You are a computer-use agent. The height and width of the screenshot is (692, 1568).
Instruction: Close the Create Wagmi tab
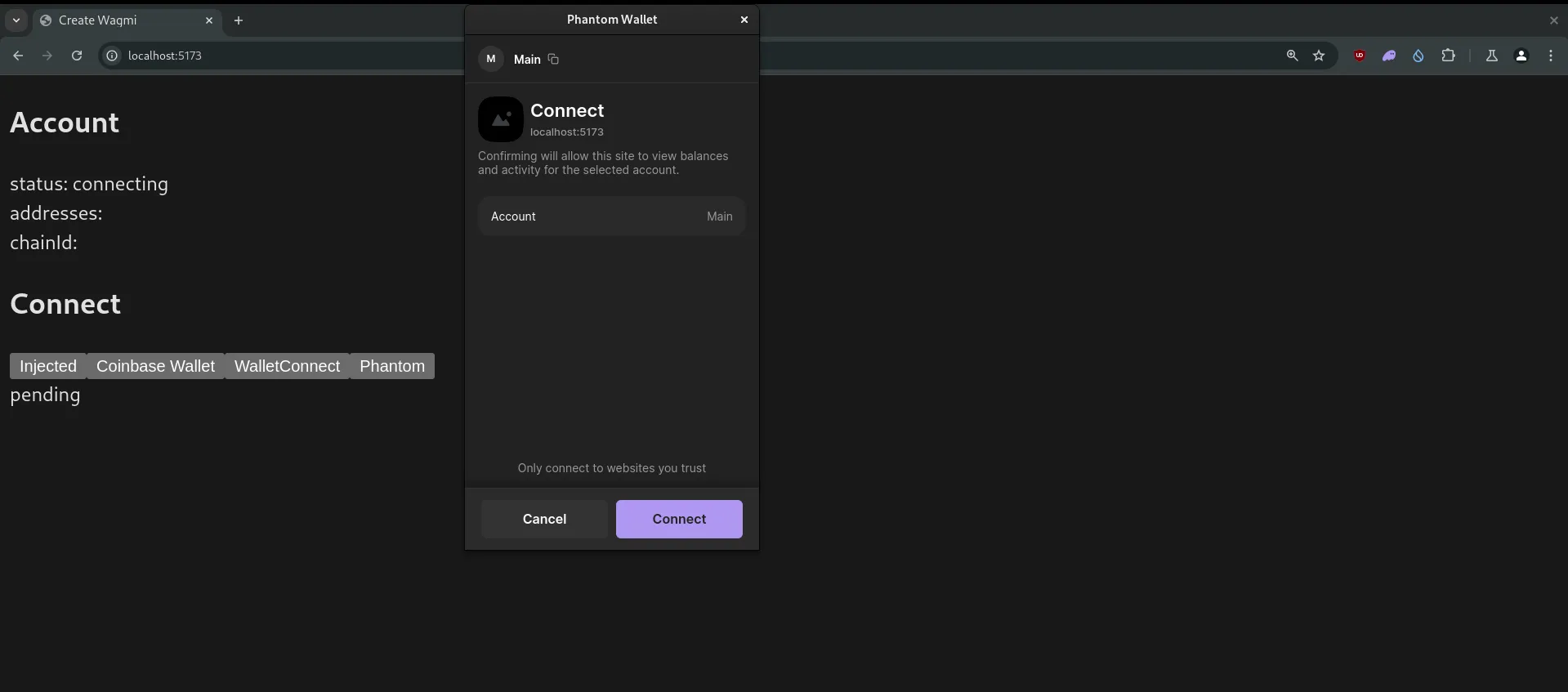click(209, 20)
